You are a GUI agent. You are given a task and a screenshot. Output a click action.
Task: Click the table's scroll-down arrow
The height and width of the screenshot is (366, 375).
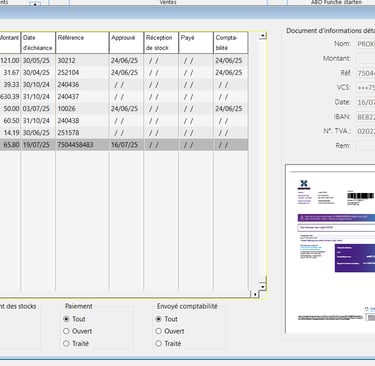pyautogui.click(x=263, y=287)
